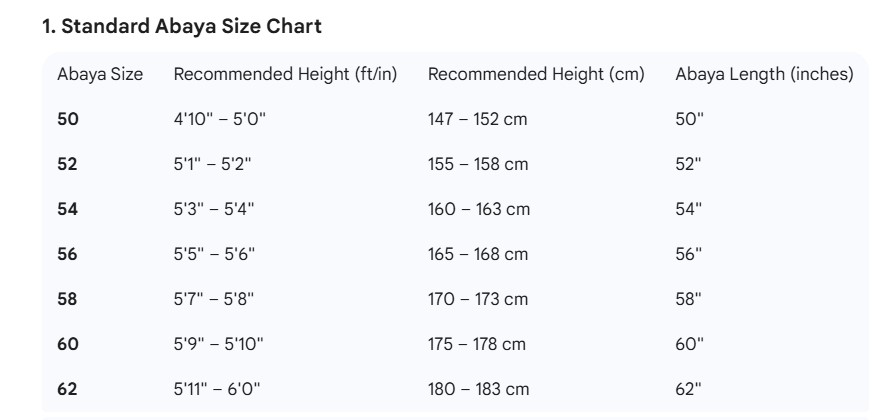Click the 5'3" – 5'4" height cell

(215, 210)
